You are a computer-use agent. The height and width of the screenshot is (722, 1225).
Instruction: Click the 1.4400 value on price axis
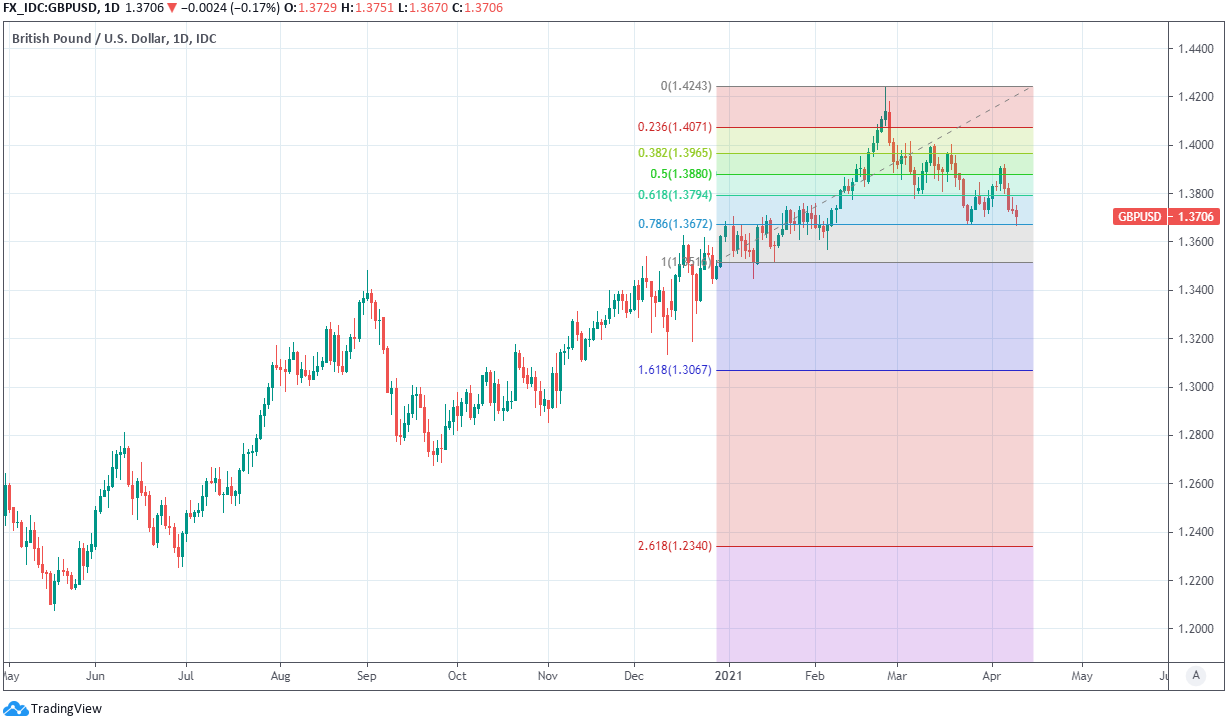click(x=1195, y=48)
